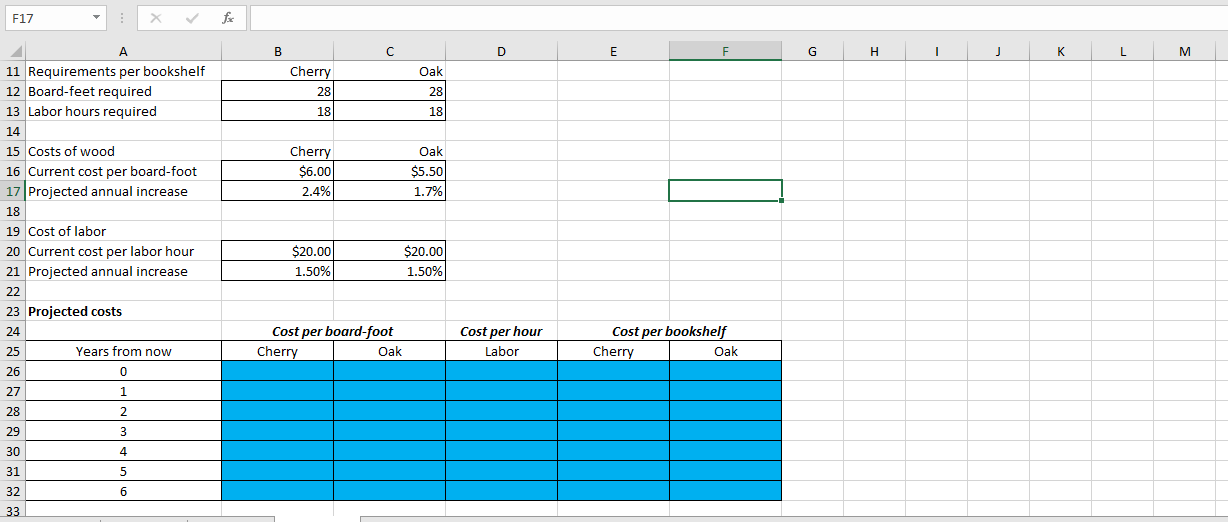The image size is (1228, 522).
Task: Select column M header
Action: coord(1186,52)
